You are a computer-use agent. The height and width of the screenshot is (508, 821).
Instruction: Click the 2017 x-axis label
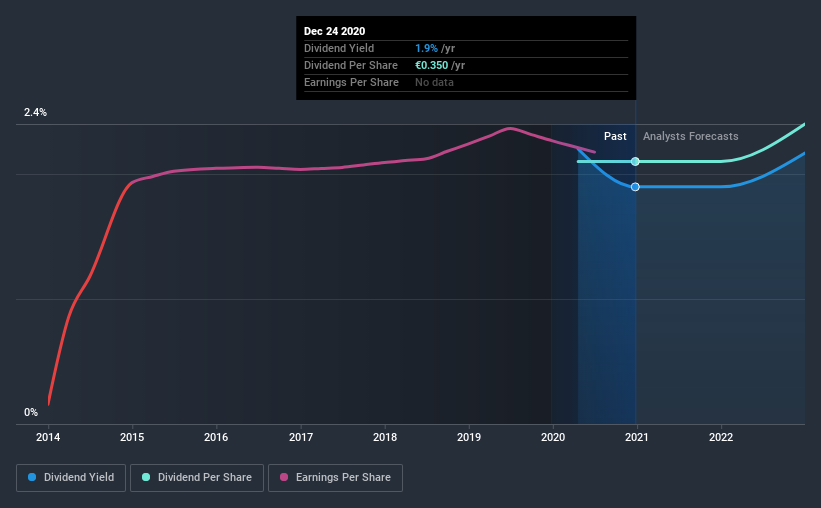click(301, 437)
